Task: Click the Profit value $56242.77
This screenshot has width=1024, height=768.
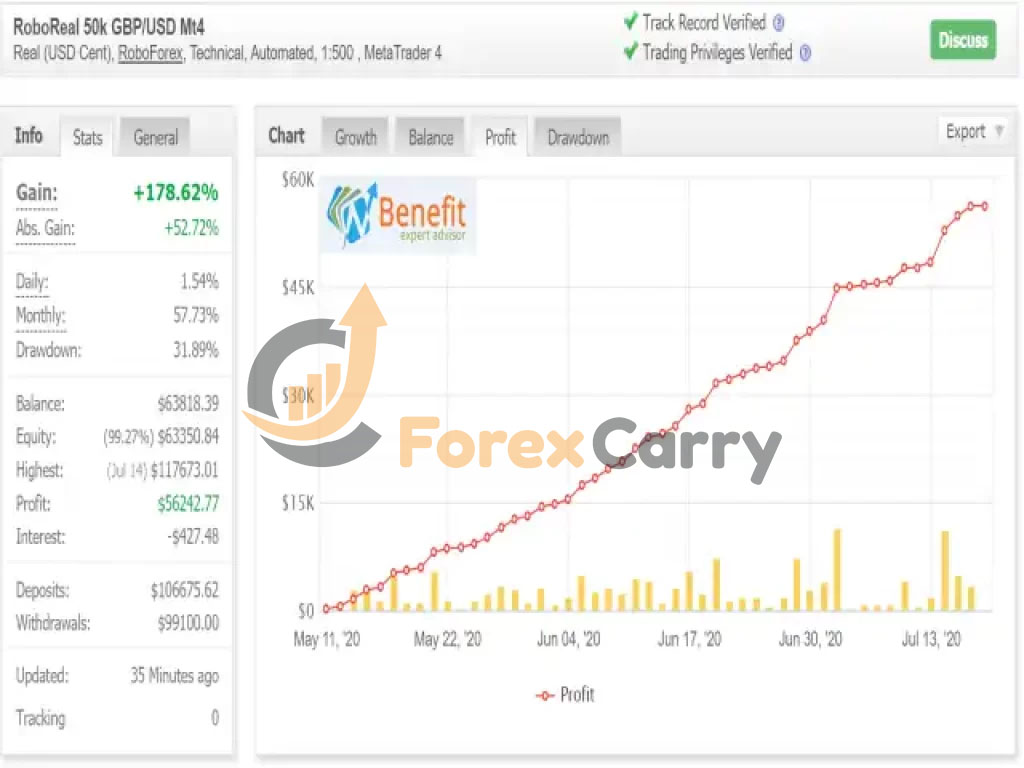Action: click(188, 504)
